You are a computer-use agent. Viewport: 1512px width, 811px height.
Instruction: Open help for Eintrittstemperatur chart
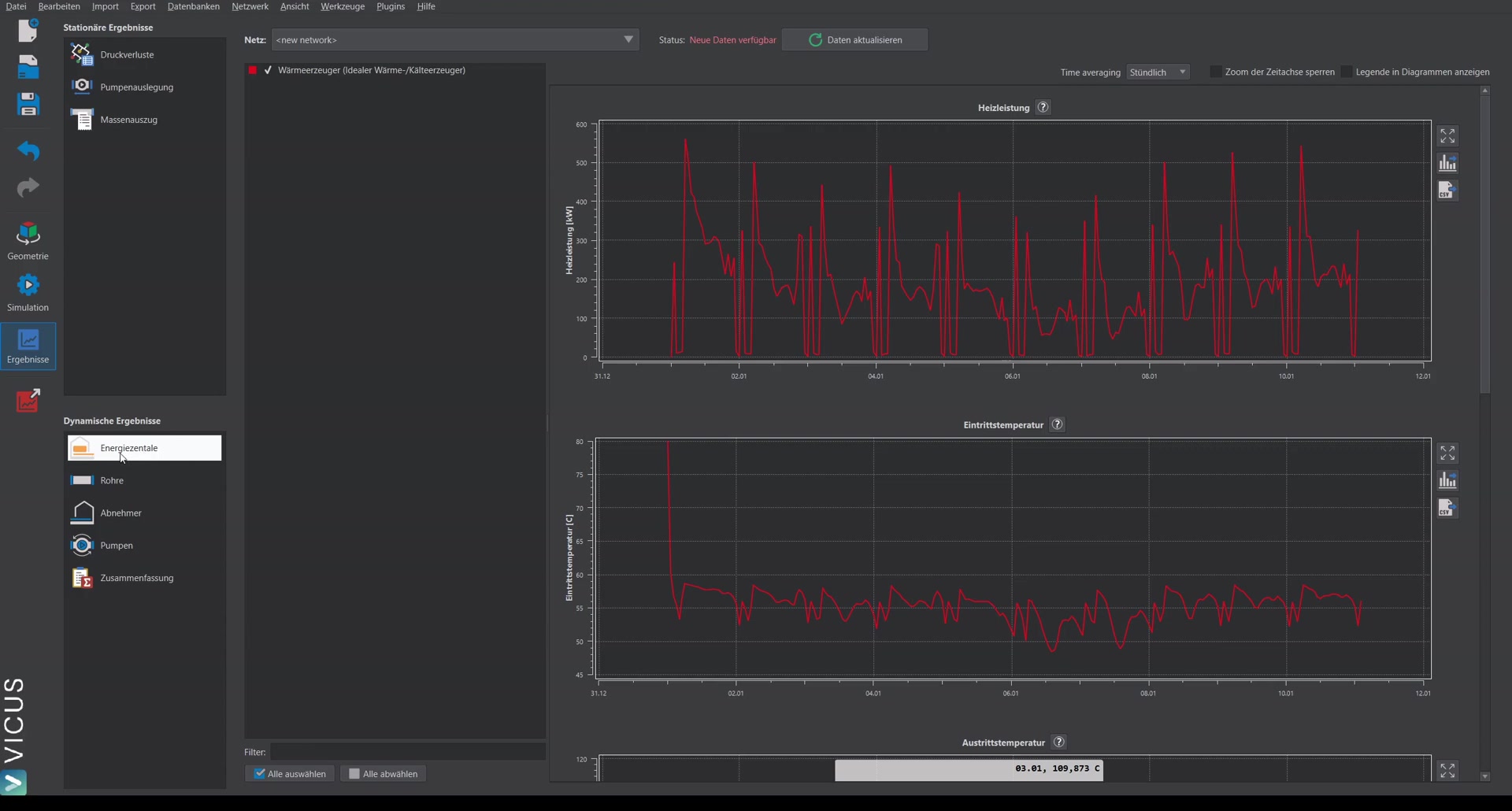(x=1058, y=424)
